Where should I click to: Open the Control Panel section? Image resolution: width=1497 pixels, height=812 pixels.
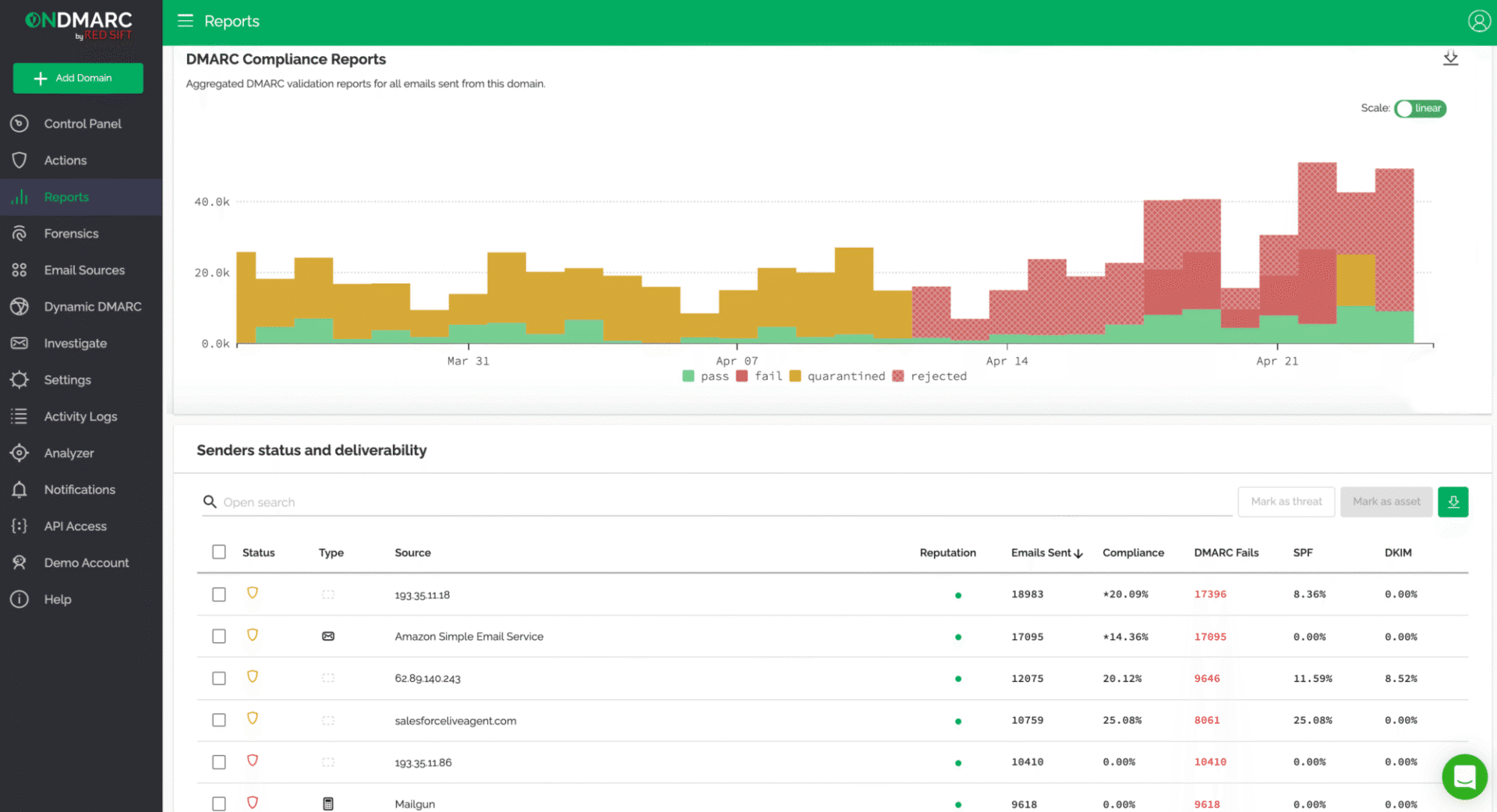coord(83,123)
